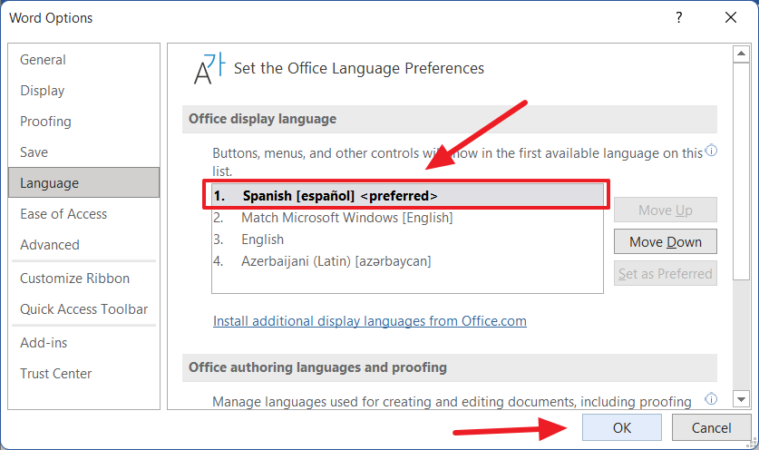
Task: Click the display language info icon
Action: pos(711,150)
